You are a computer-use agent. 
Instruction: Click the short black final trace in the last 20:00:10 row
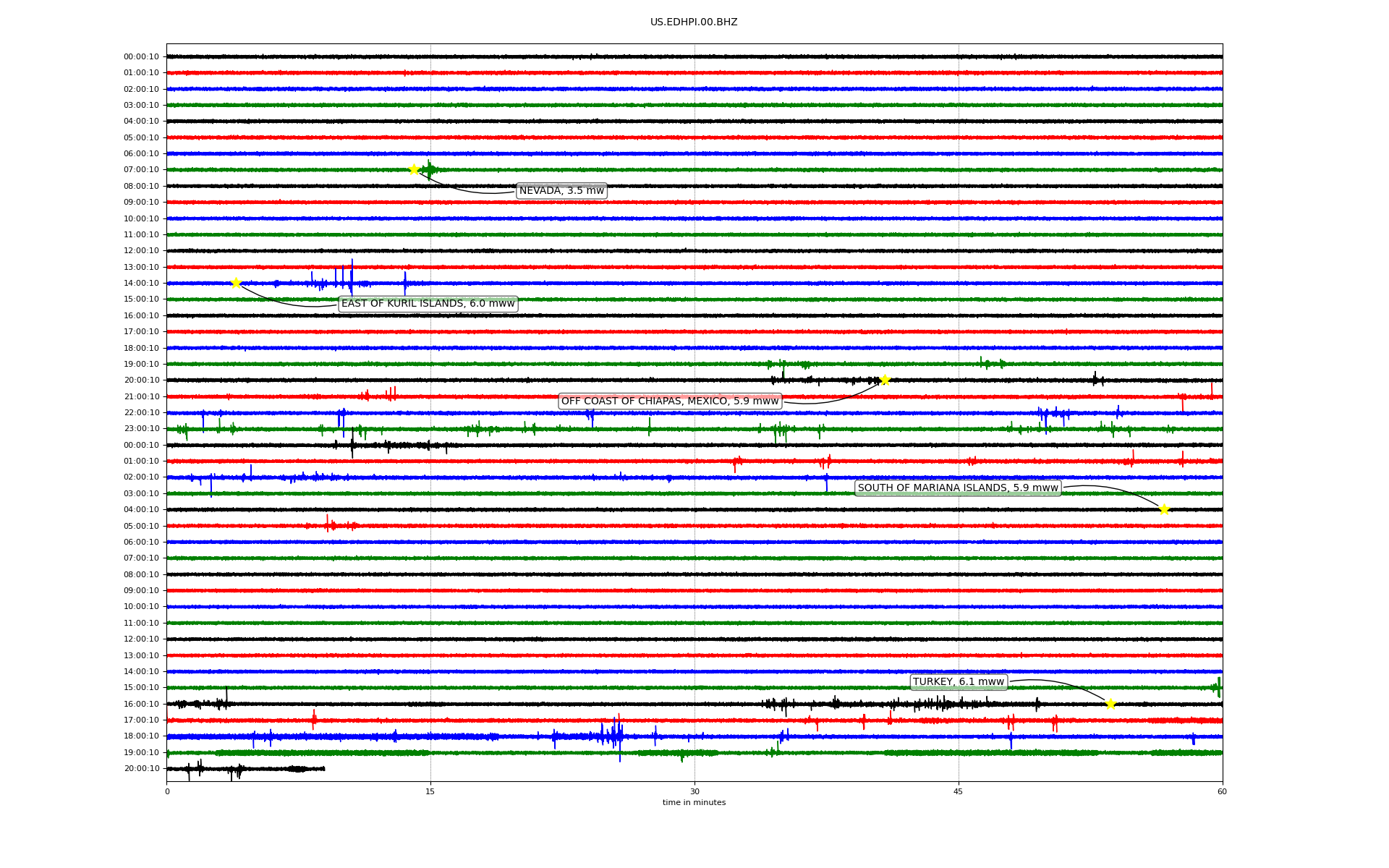click(245, 769)
